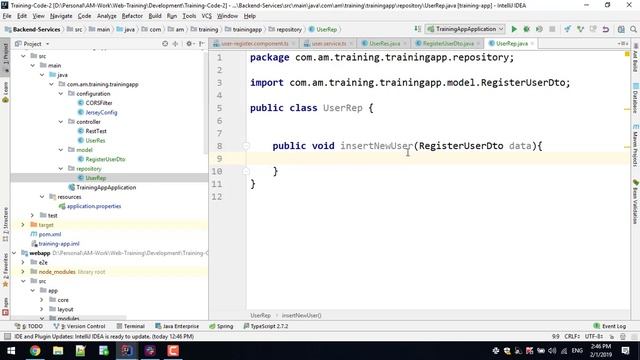Open Project panel settings gear
Screen dimensions: 640x360
pyautogui.click(x=189, y=43)
